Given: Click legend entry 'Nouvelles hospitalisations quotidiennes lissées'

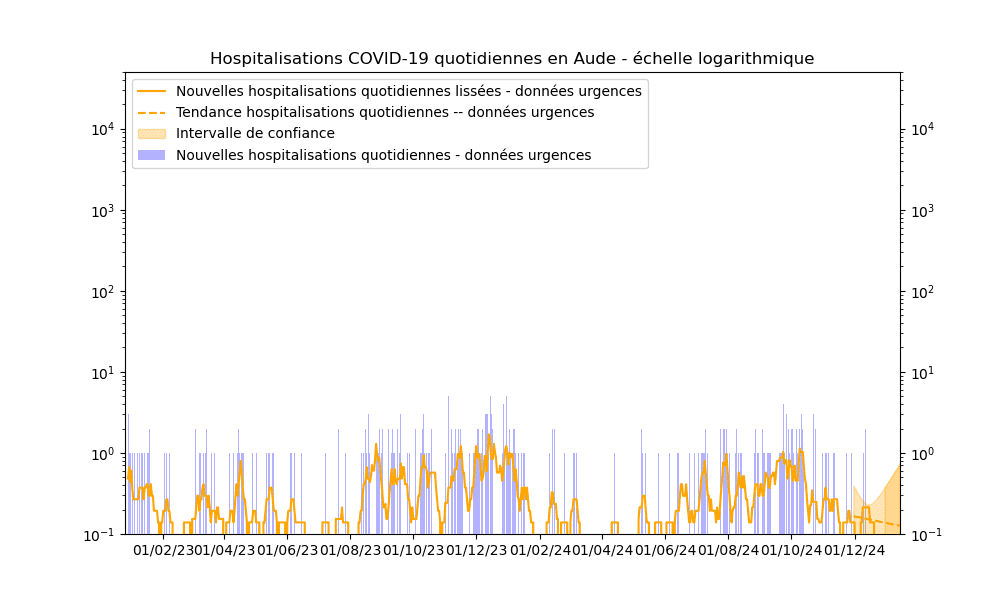Looking at the screenshot, I should click(x=409, y=91).
